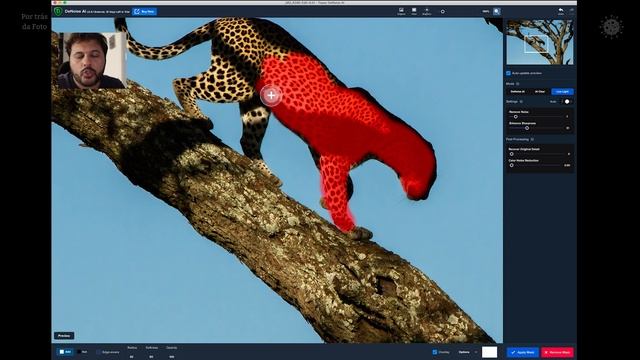
Task: Open the mask Options dropdown
Action: tap(467, 352)
